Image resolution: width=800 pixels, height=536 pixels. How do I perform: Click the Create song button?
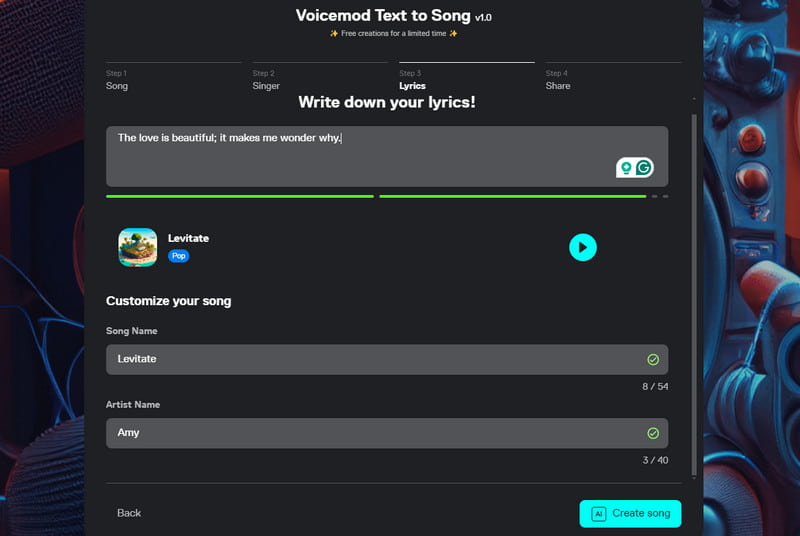630,513
